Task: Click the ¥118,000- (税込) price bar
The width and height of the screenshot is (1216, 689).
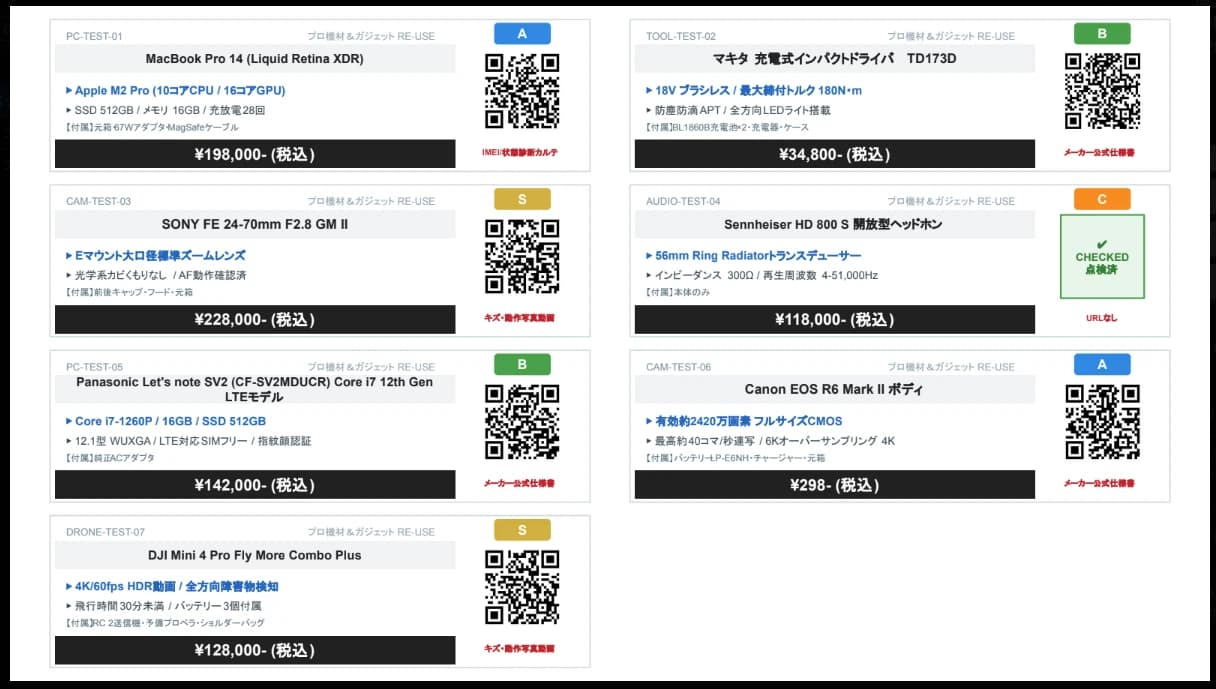Action: point(835,319)
